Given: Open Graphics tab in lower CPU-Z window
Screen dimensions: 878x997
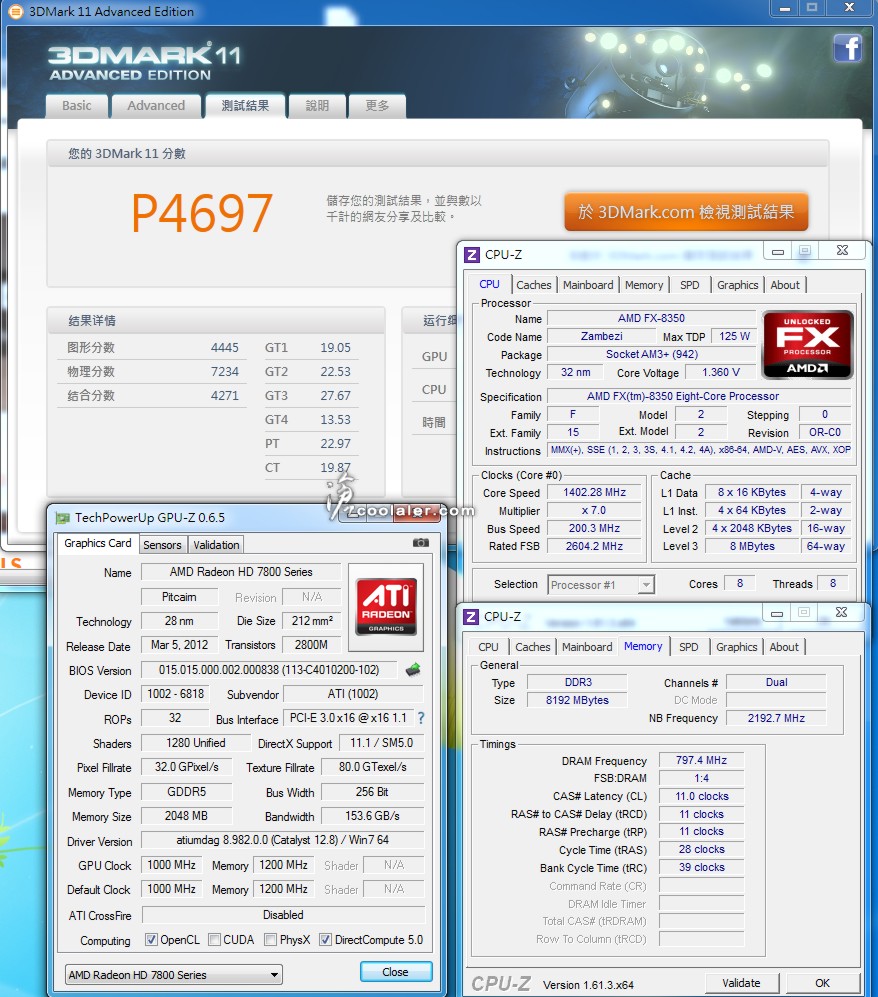Looking at the screenshot, I should [736, 647].
